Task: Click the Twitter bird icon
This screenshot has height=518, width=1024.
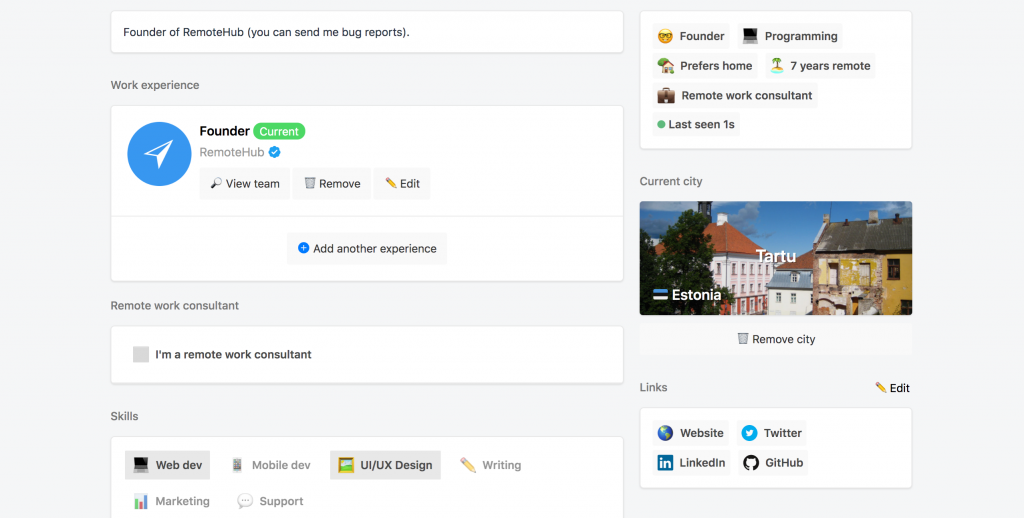Action: [x=749, y=433]
